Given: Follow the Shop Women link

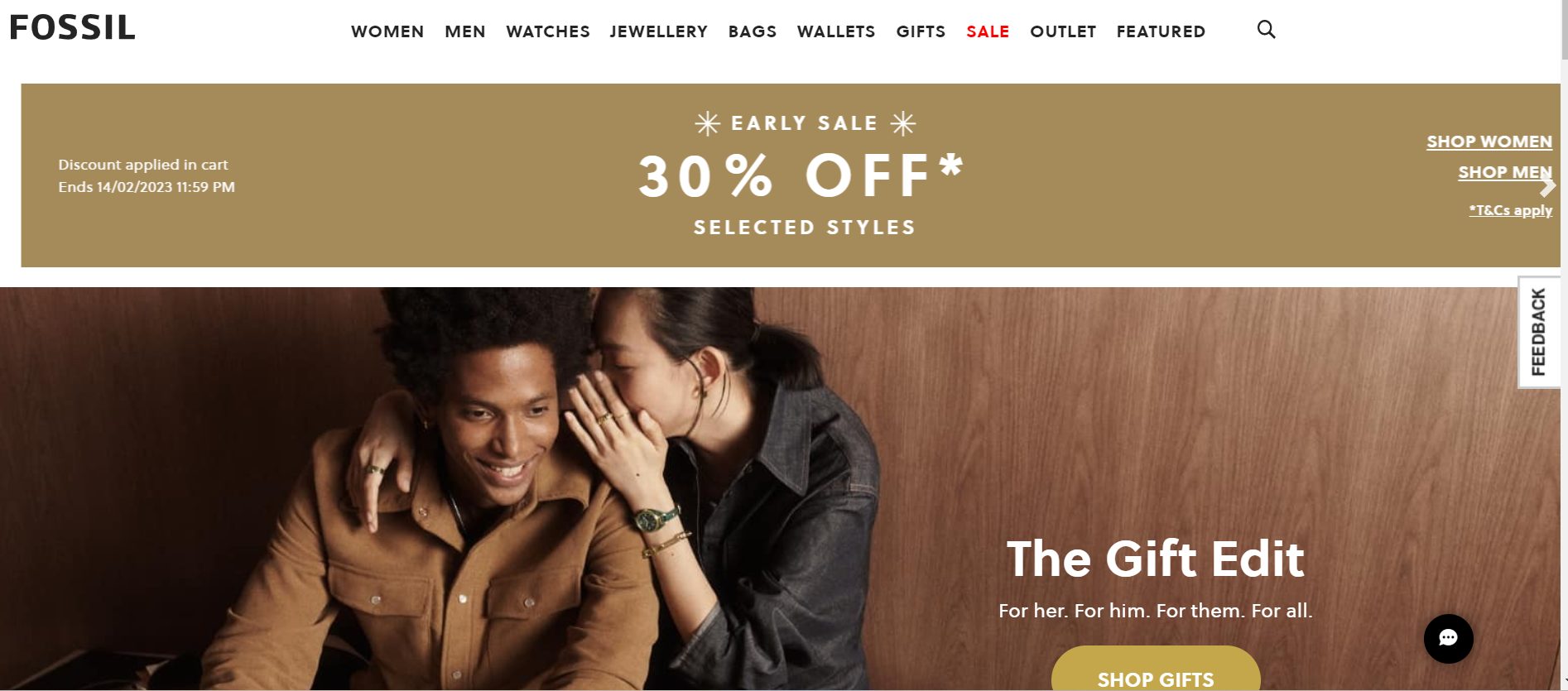Looking at the screenshot, I should [1489, 142].
